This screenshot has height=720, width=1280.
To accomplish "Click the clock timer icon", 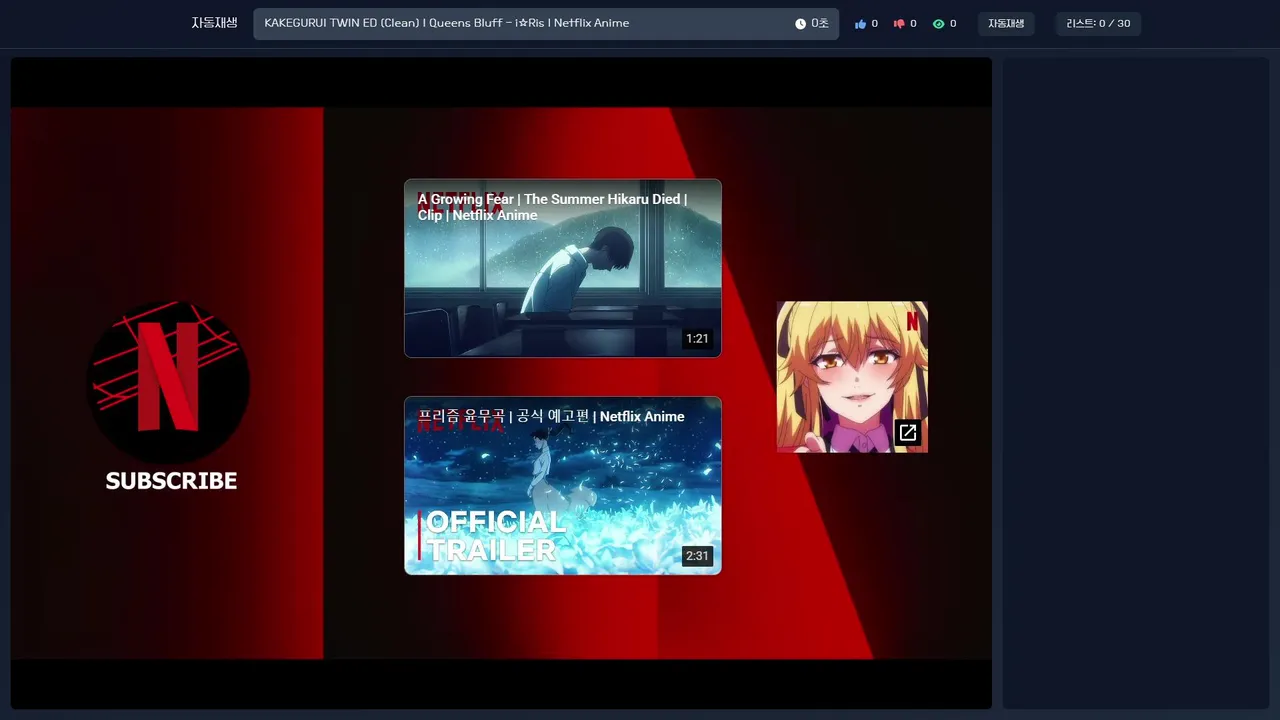I will tap(800, 24).
